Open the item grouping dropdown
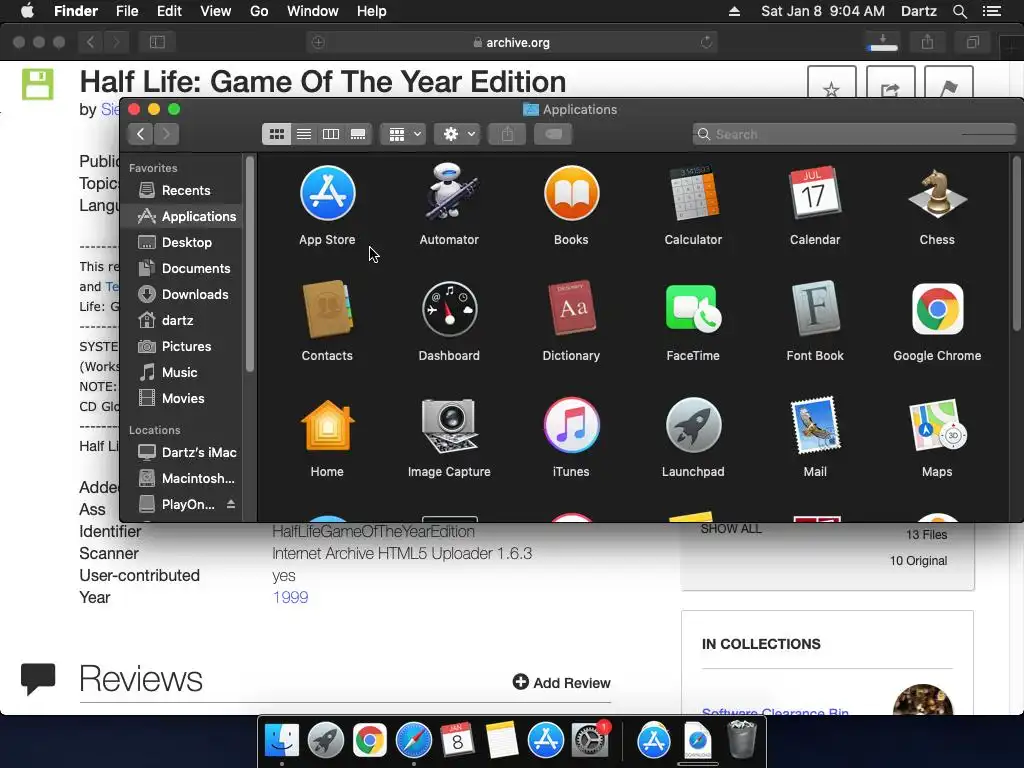The height and width of the screenshot is (768, 1024). click(x=403, y=135)
